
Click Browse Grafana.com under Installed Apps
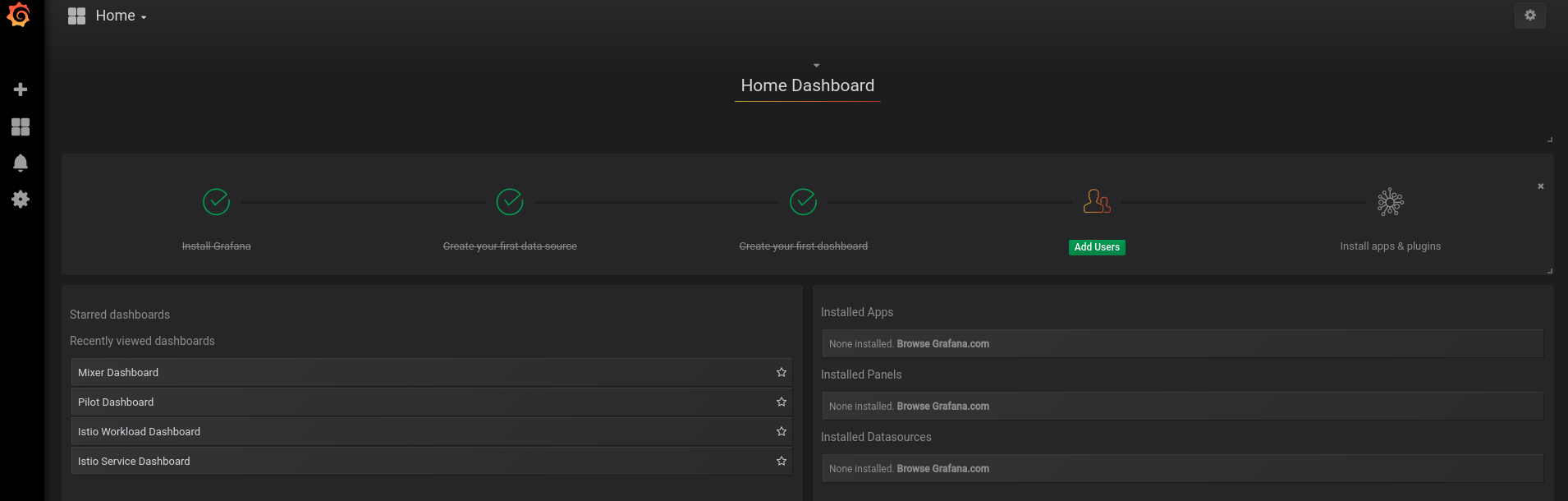pyautogui.click(x=942, y=344)
